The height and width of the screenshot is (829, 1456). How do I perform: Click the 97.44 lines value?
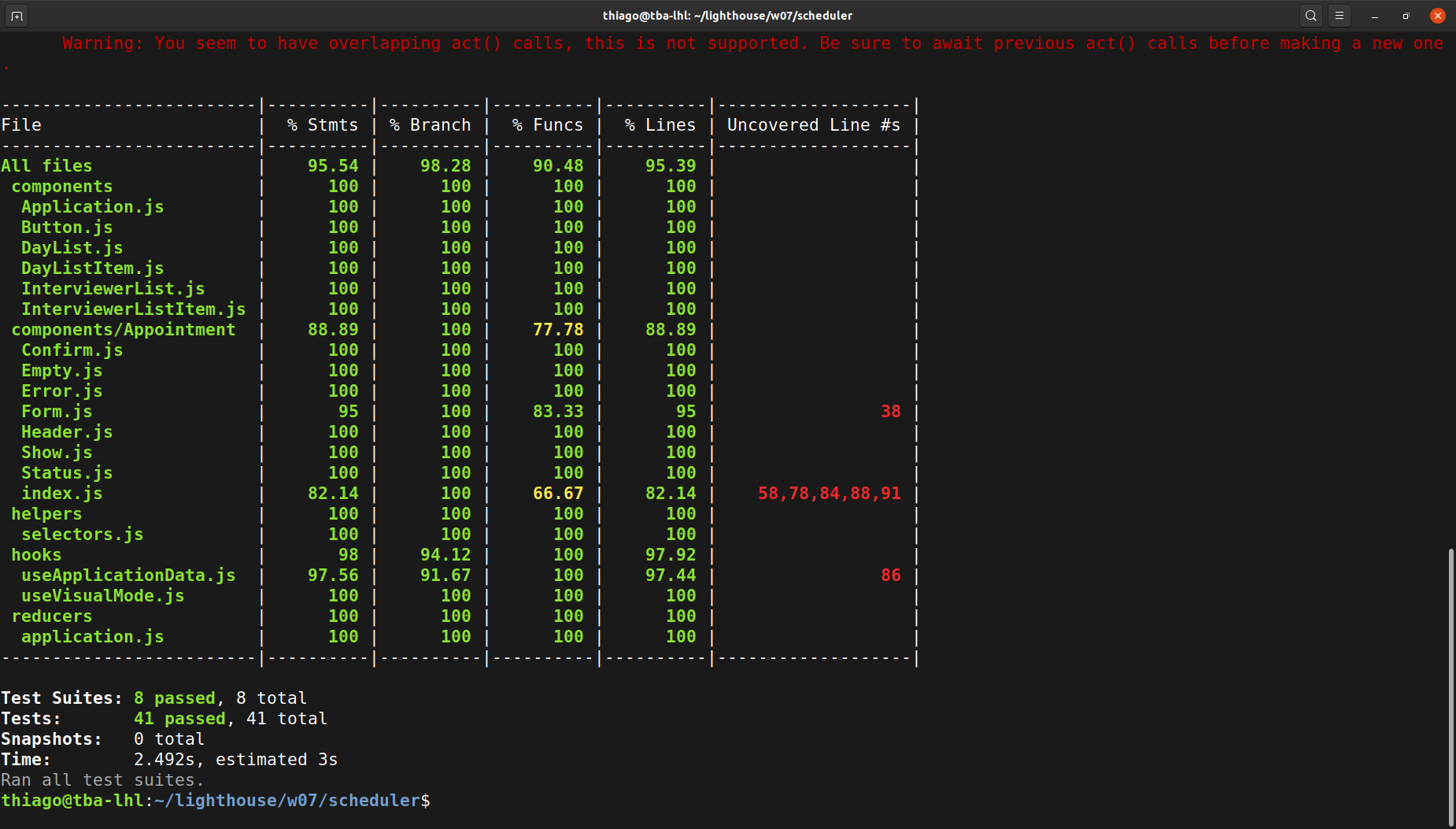pos(671,575)
